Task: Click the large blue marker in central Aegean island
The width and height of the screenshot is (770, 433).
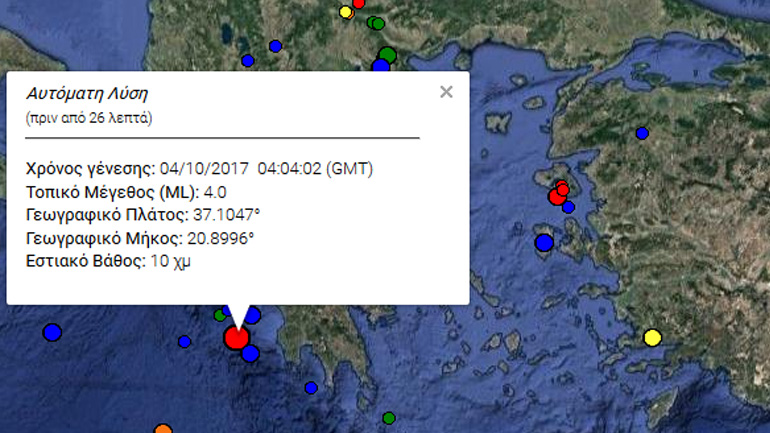Action: (544, 243)
